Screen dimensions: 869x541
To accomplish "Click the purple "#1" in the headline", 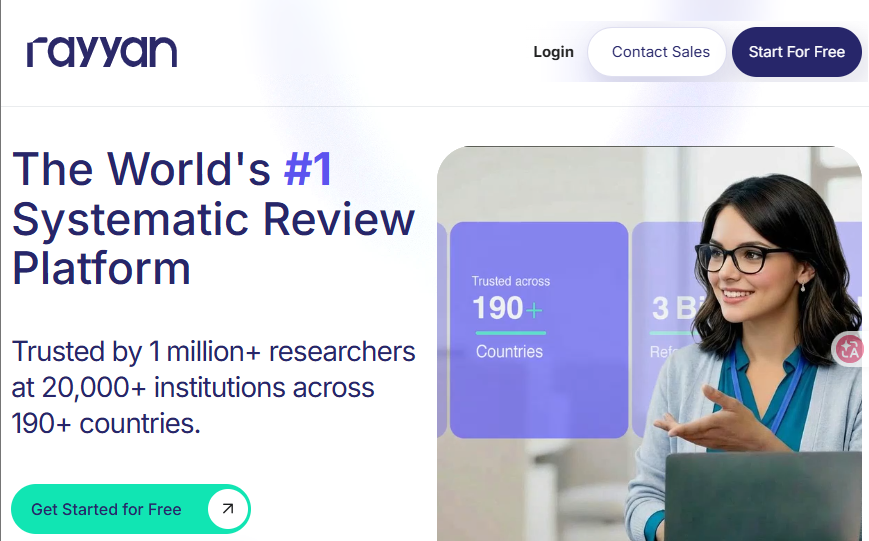I will coord(308,169).
